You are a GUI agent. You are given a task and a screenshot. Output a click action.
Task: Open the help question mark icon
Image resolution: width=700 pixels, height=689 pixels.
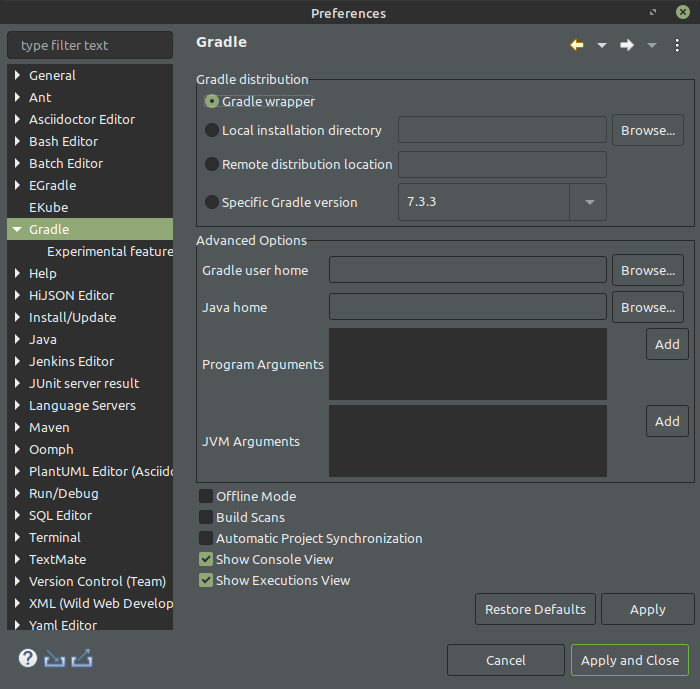point(28,658)
